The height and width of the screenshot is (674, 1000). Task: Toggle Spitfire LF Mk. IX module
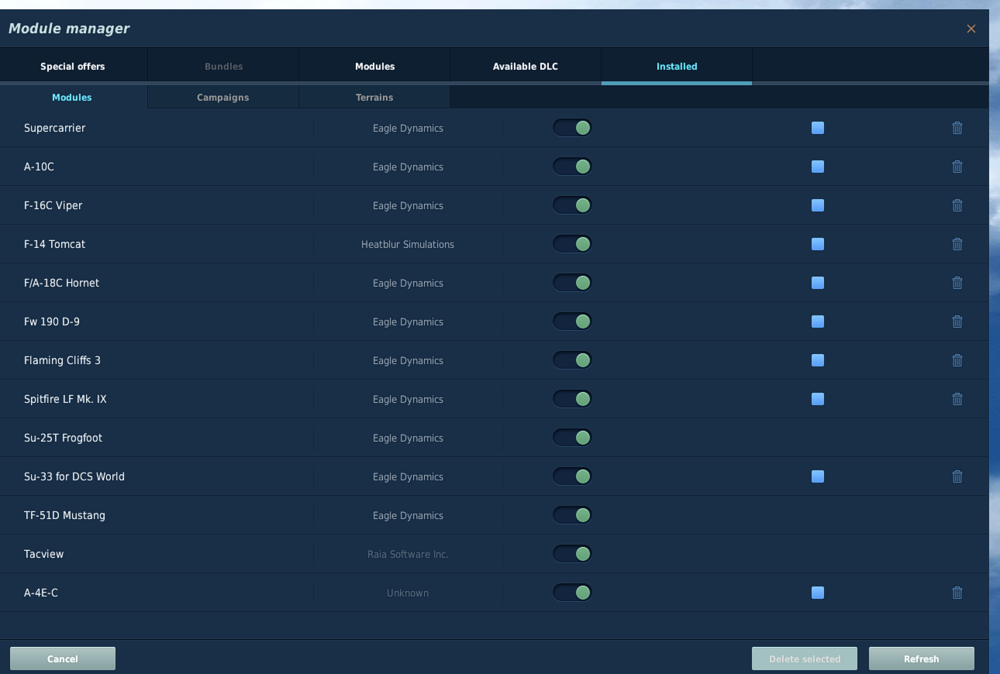[x=572, y=399]
